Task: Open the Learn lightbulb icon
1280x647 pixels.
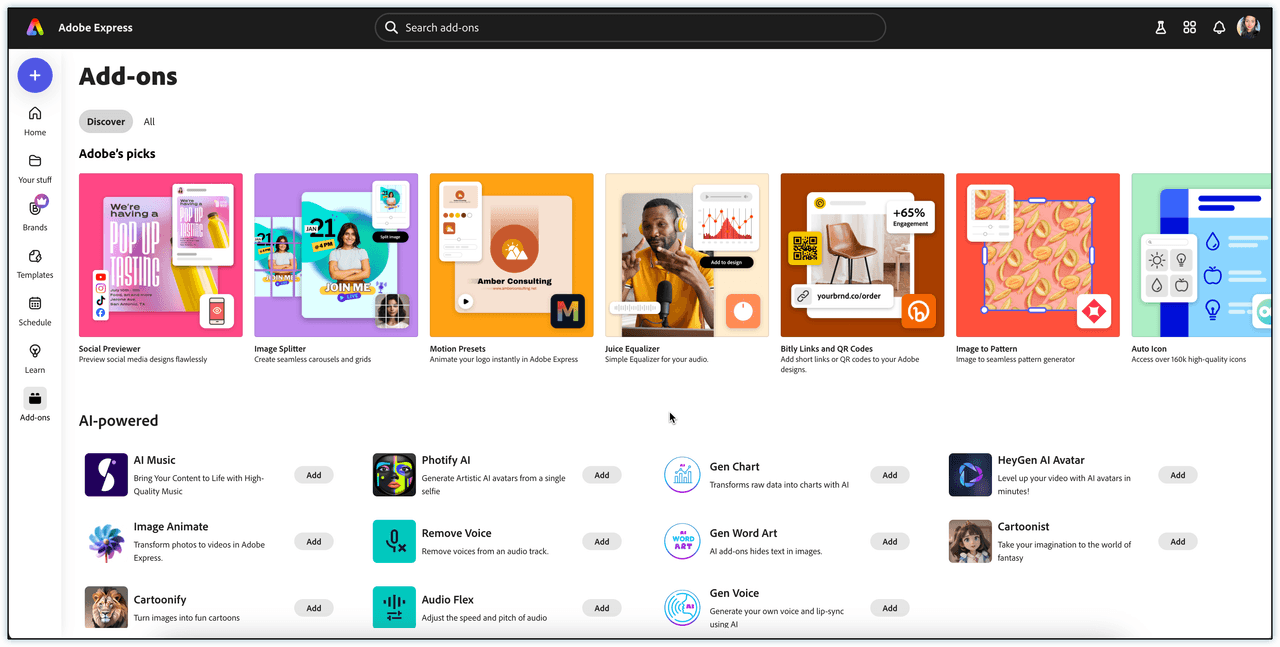Action: click(x=35, y=352)
